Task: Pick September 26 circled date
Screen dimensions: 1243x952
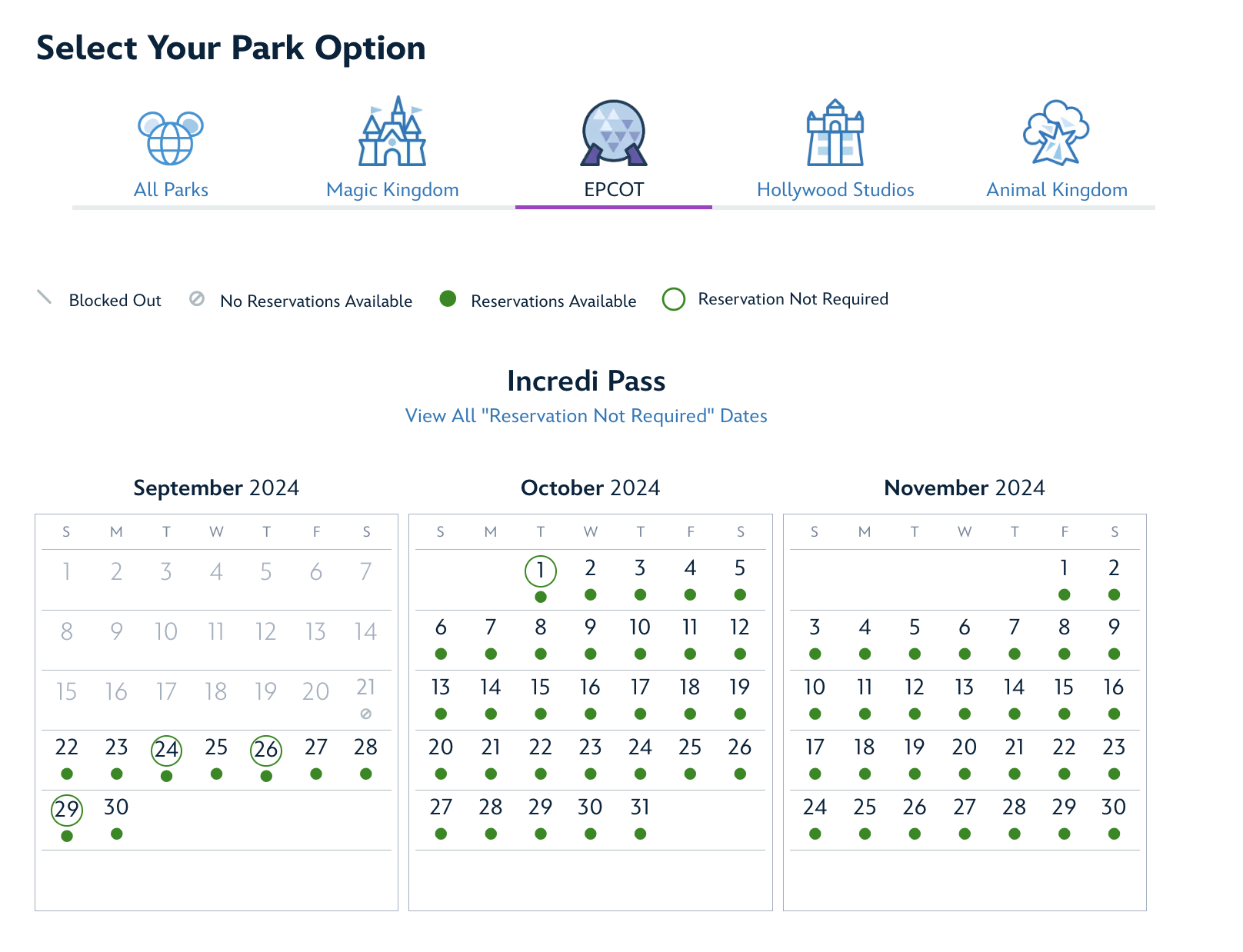Action: (x=266, y=750)
